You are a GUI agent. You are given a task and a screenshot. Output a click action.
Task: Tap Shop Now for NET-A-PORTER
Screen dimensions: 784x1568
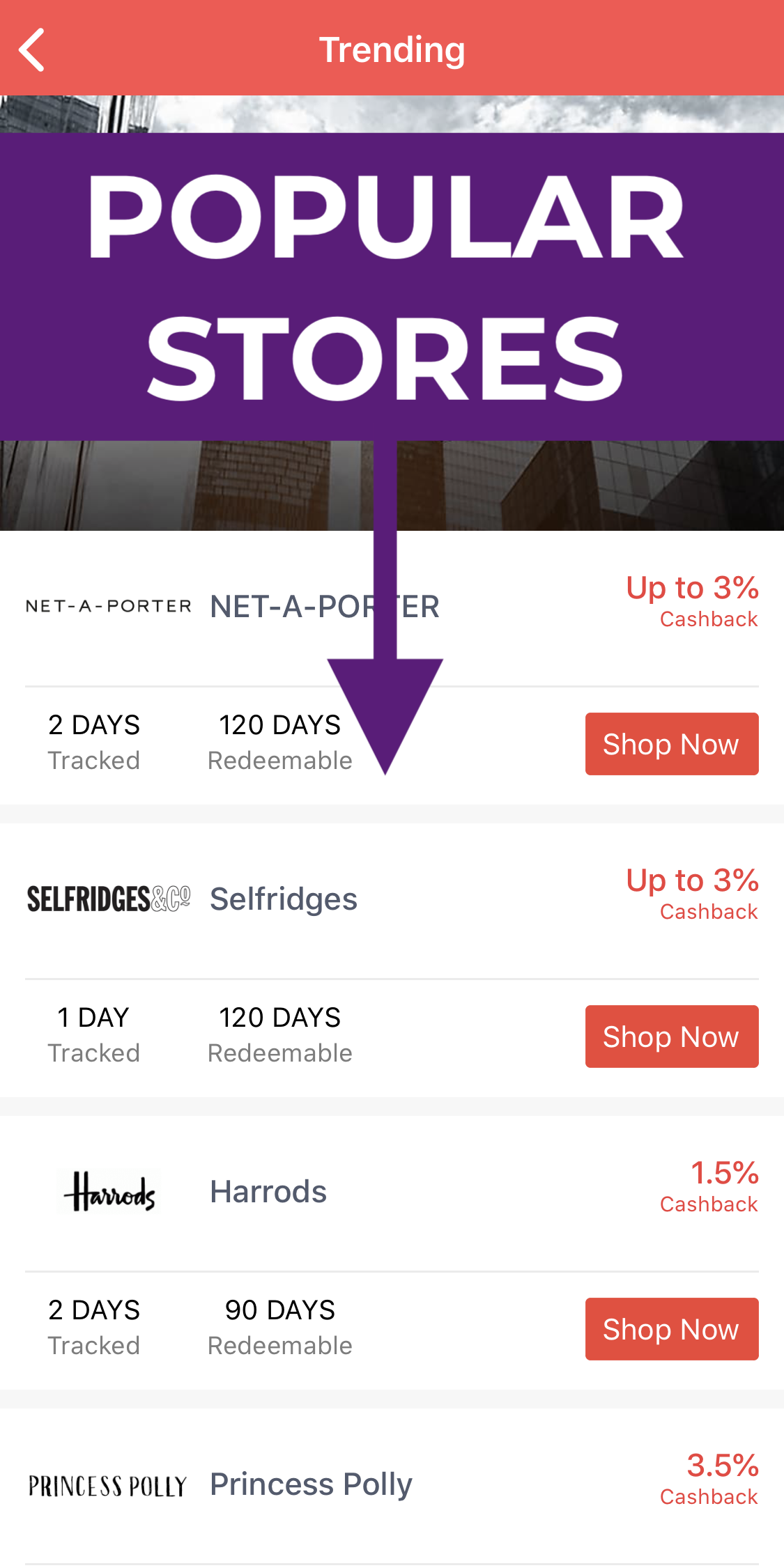point(671,743)
